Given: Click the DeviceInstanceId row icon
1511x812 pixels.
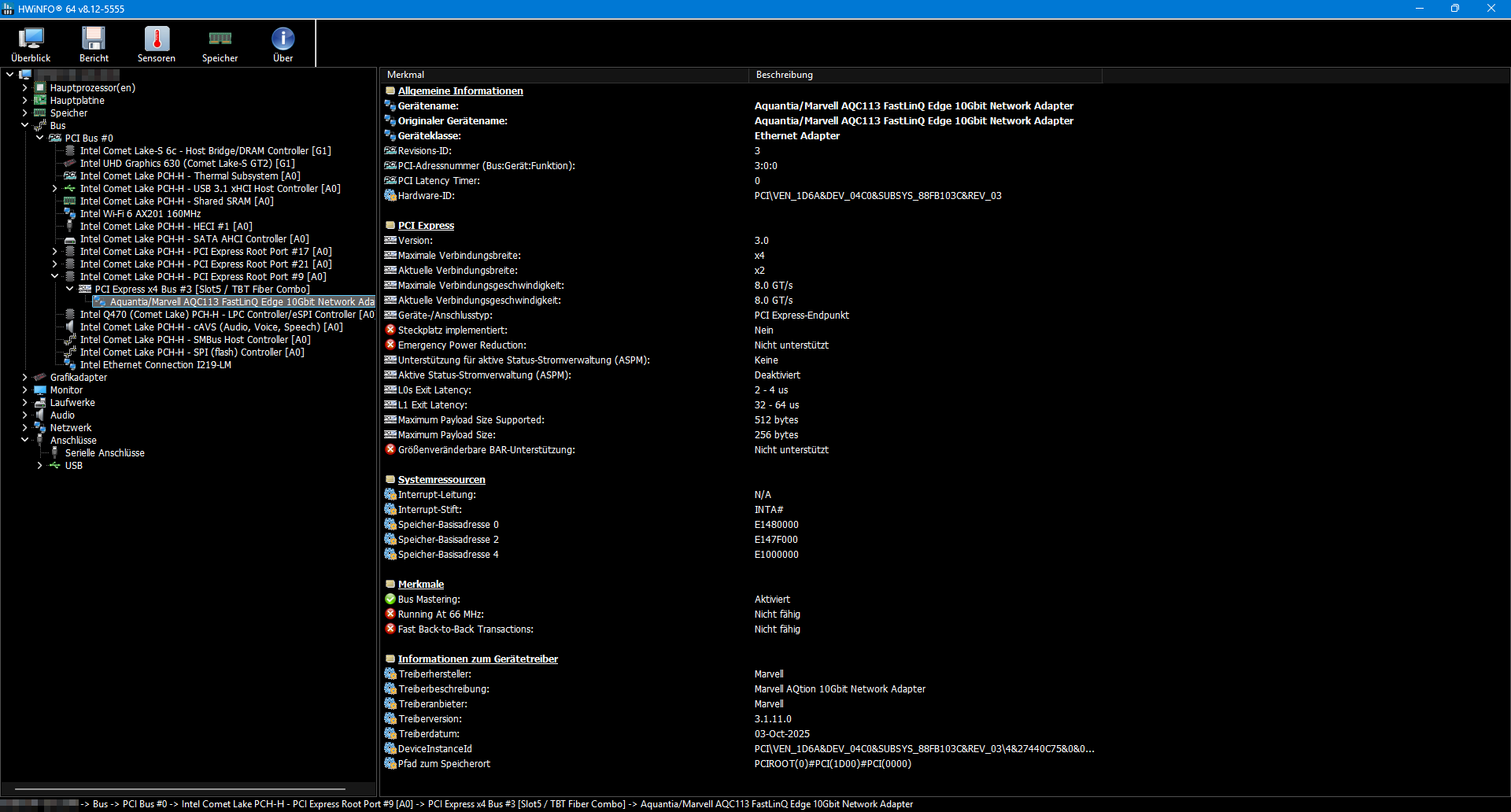Looking at the screenshot, I should (x=390, y=748).
